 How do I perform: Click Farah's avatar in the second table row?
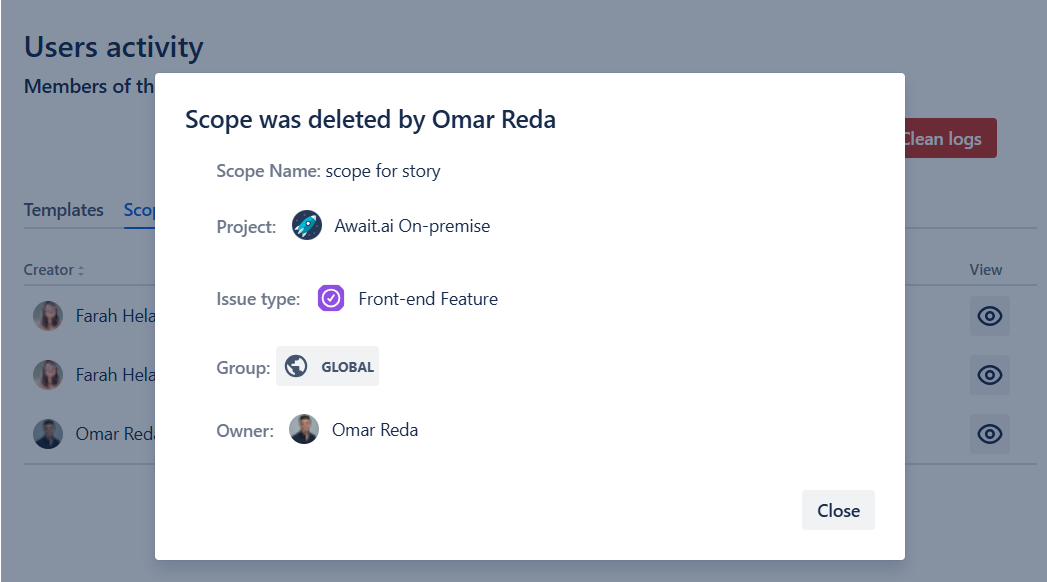pyautogui.click(x=48, y=375)
